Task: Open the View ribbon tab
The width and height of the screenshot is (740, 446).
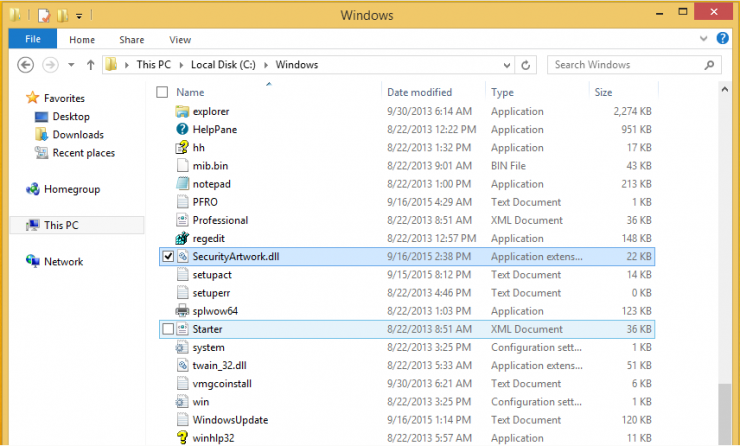Action: point(180,40)
